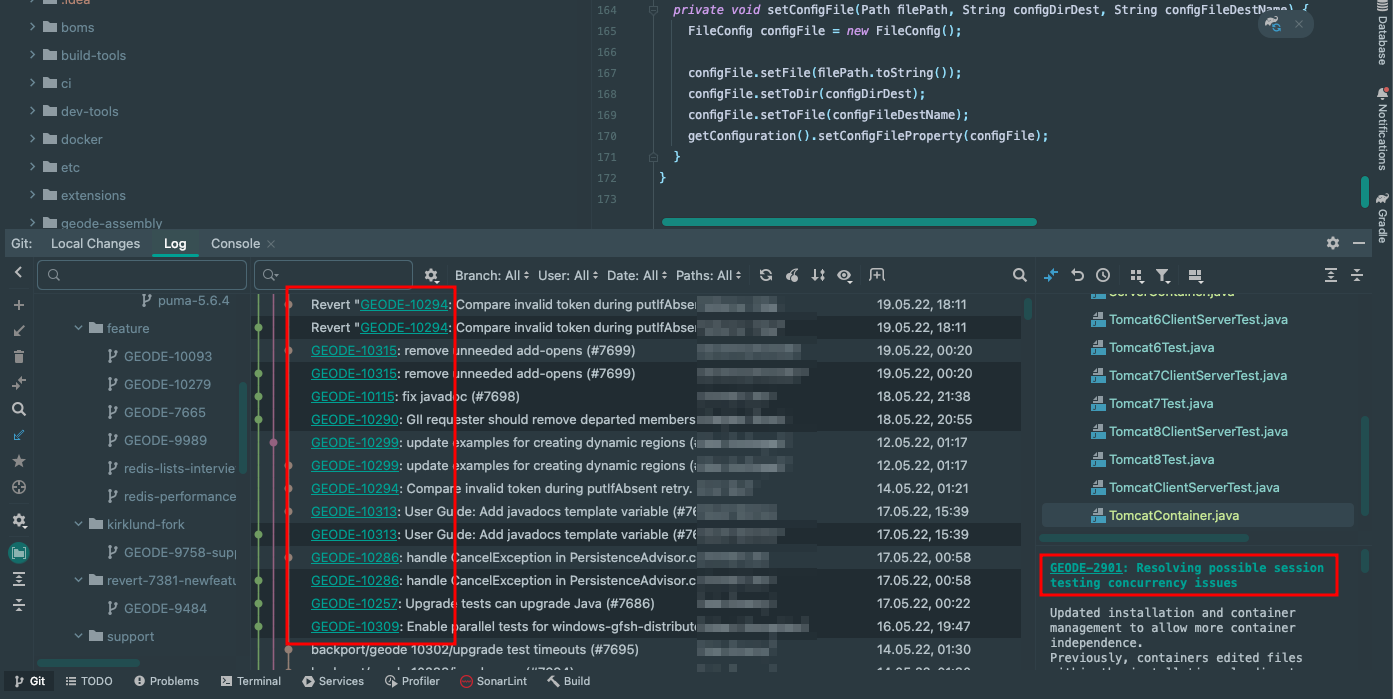Screen dimensions: 1393x699
Task: Open the Terminal tool window tab
Action: pyautogui.click(x=250, y=681)
